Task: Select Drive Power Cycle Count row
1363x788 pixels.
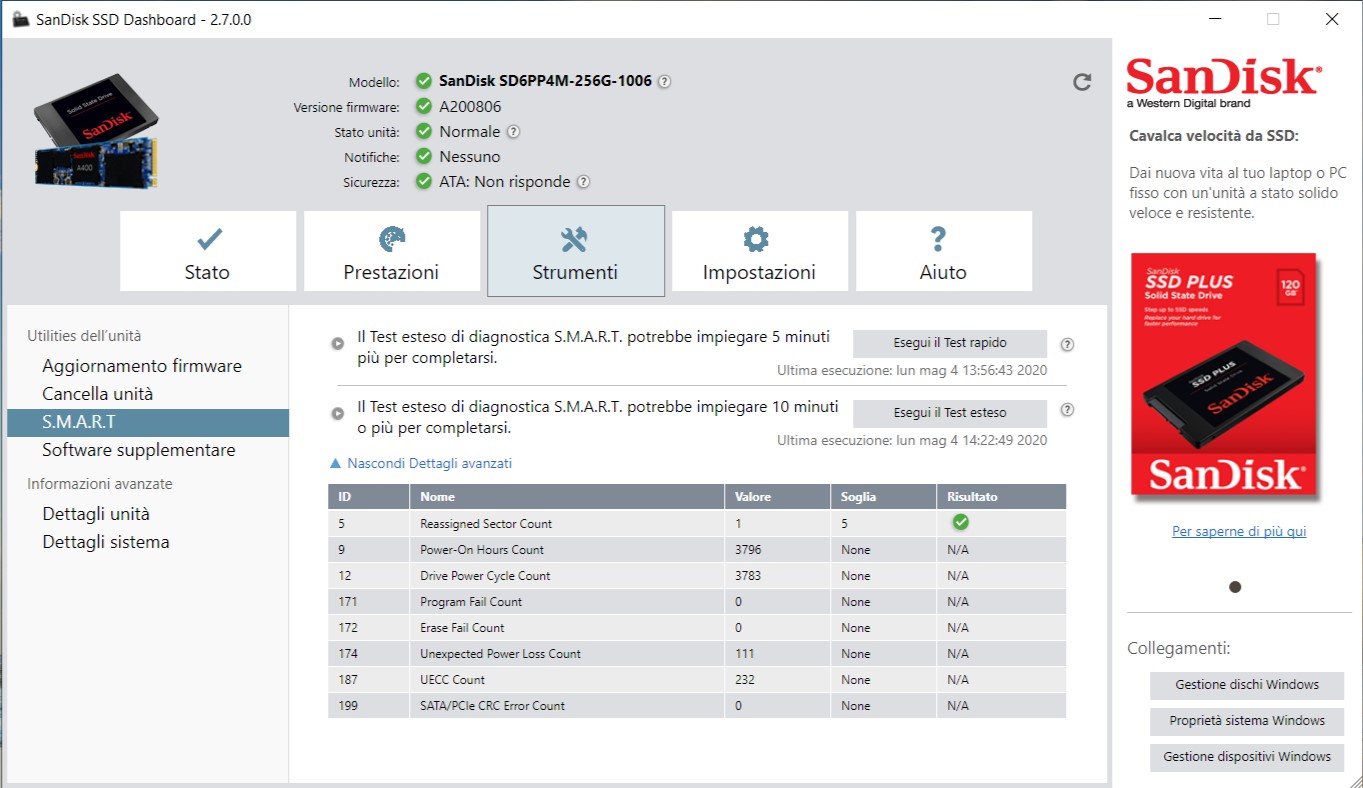Action: click(x=697, y=575)
